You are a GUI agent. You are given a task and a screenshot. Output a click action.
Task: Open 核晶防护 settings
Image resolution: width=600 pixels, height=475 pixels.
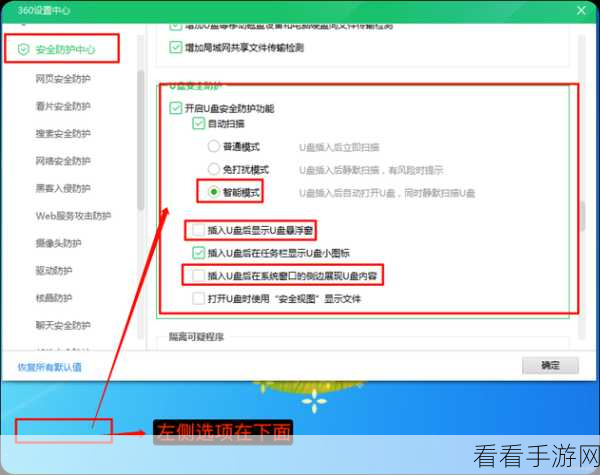(54, 298)
